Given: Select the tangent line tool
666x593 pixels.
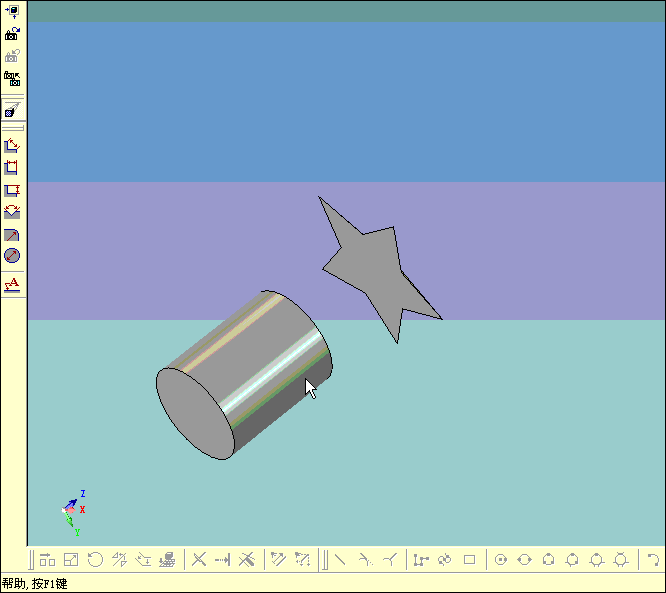Looking at the screenshot, I should [x=365, y=560].
